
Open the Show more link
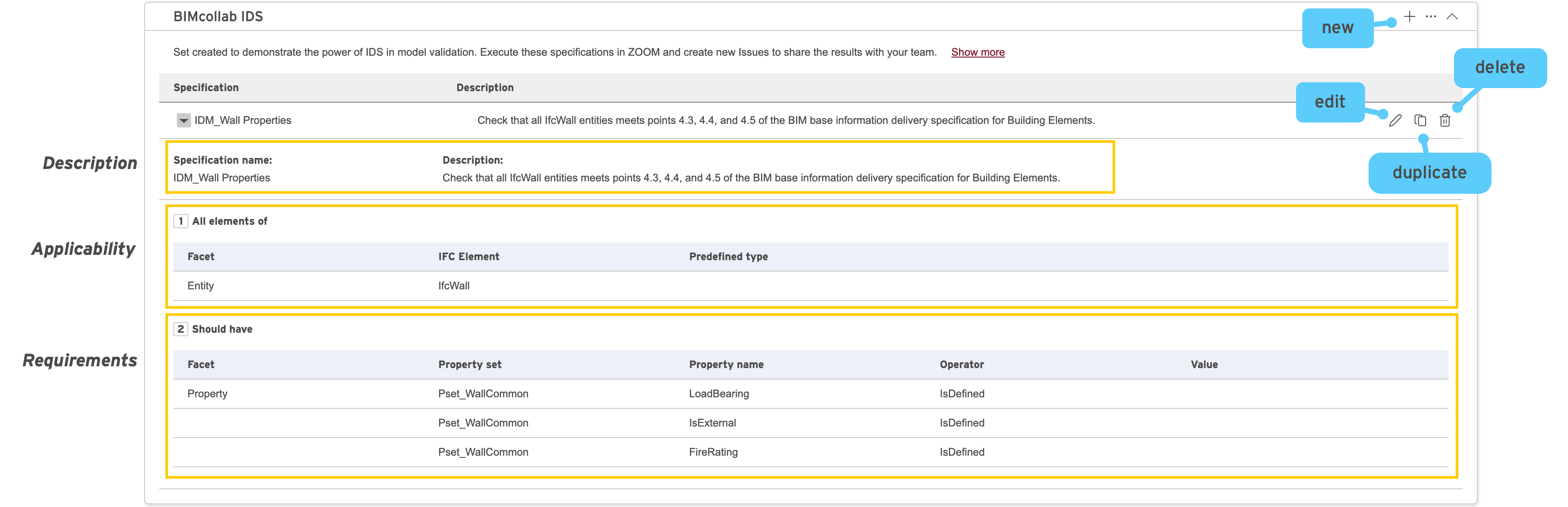click(x=978, y=52)
